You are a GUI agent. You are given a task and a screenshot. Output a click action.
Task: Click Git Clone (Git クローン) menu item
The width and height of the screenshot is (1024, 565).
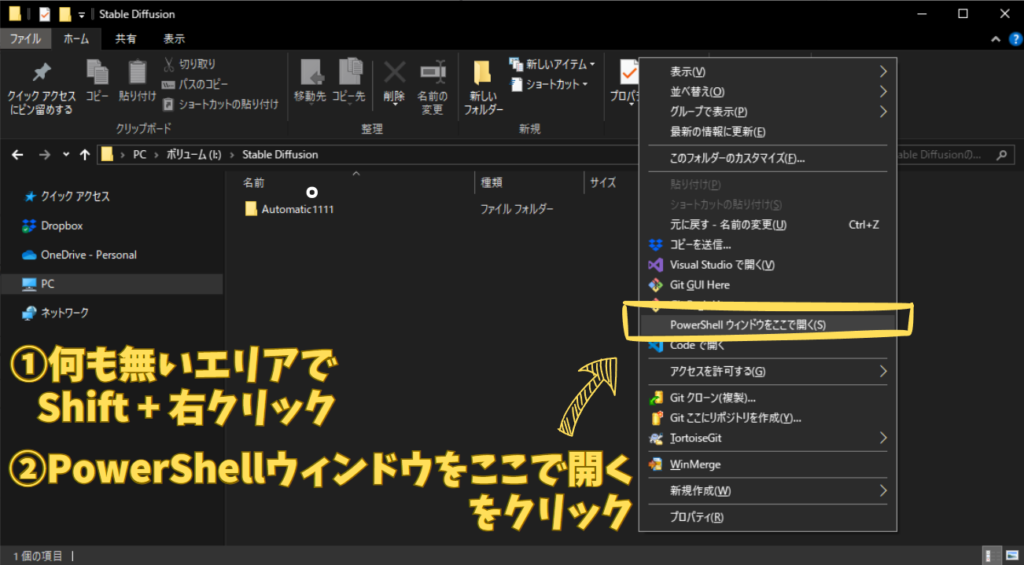(x=767, y=397)
